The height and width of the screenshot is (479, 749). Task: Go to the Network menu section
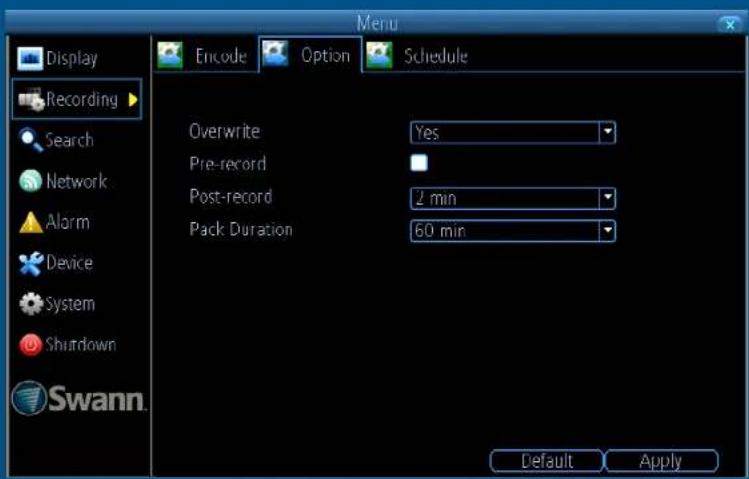pyautogui.click(x=63, y=181)
